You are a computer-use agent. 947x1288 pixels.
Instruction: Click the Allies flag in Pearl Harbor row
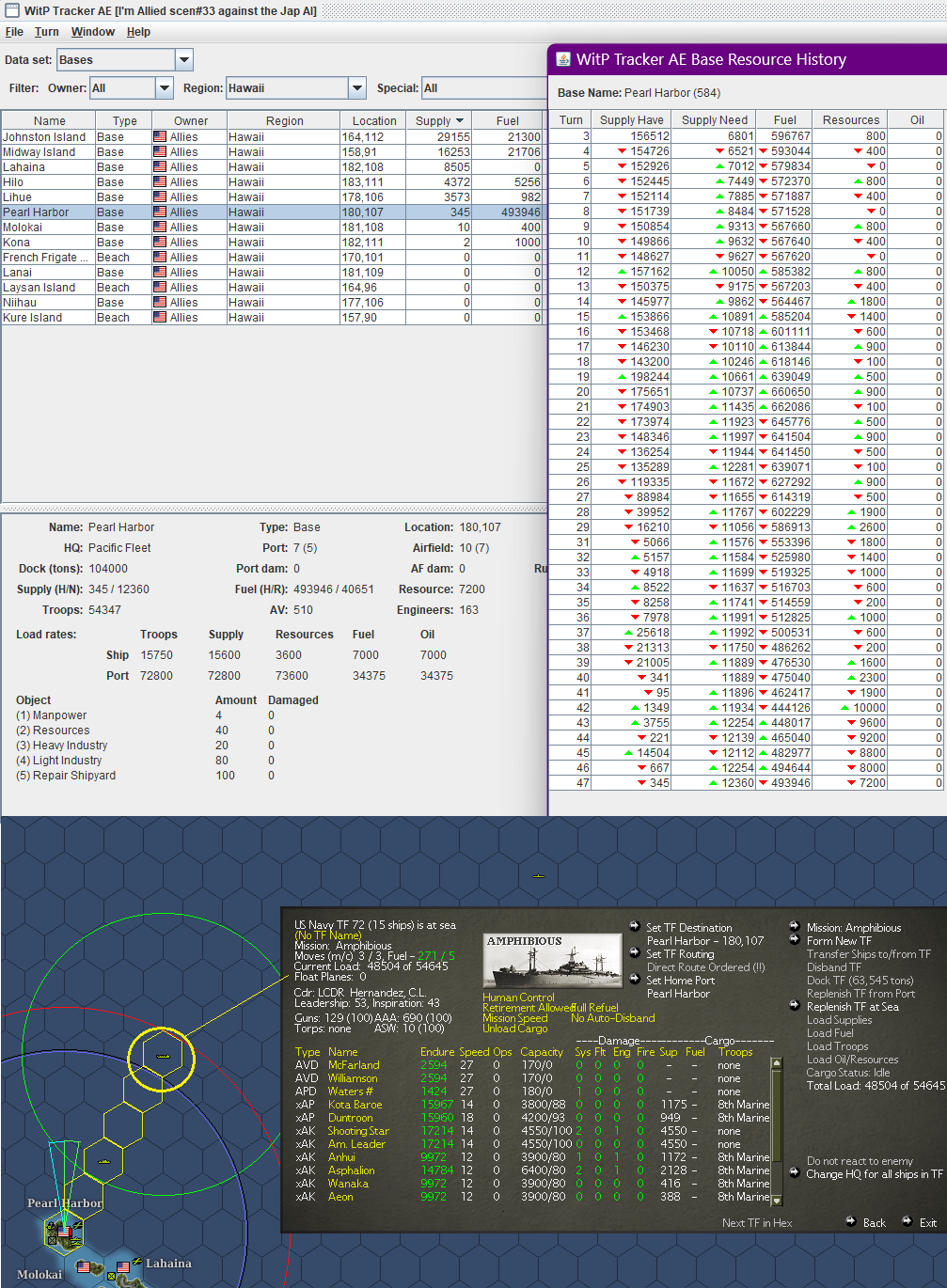tap(160, 212)
